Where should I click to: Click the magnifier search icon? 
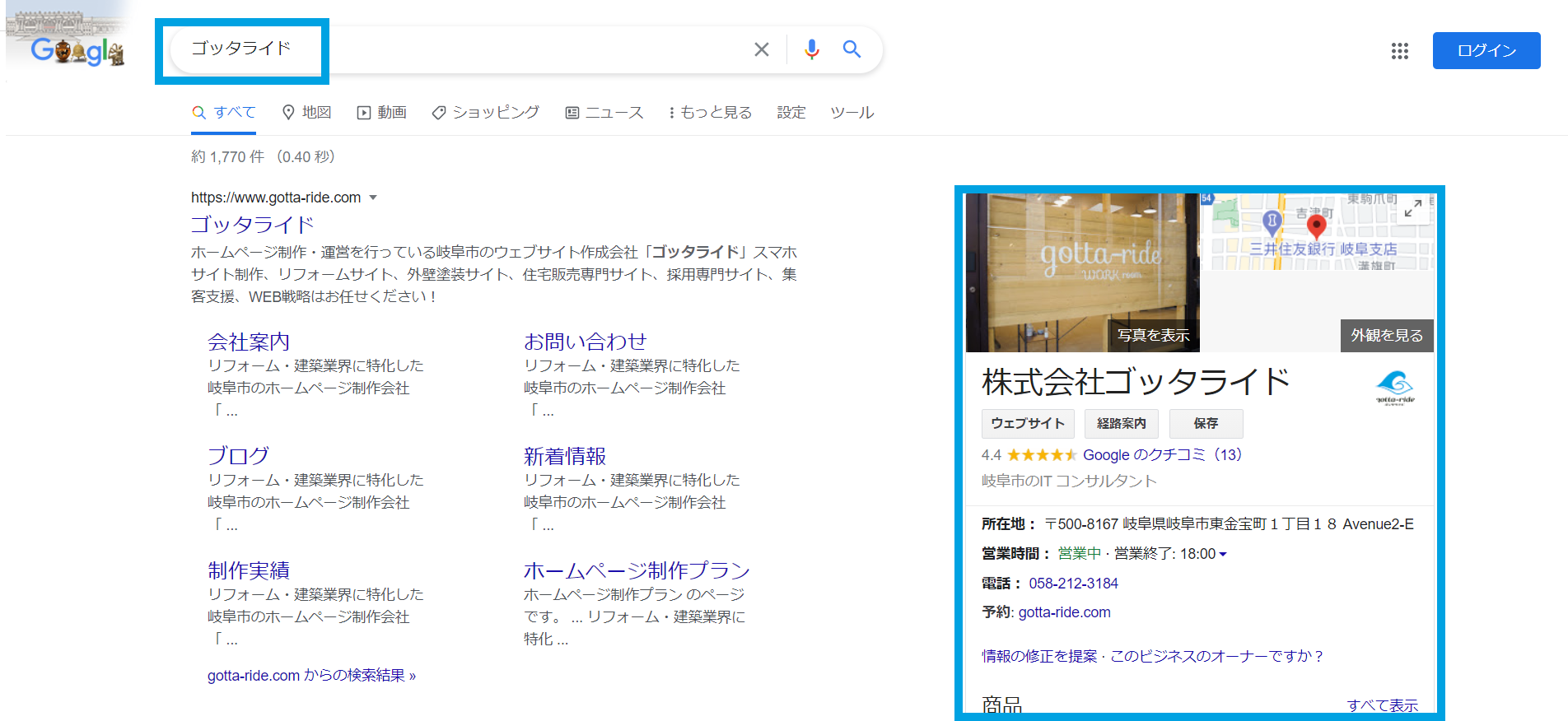coord(852,50)
